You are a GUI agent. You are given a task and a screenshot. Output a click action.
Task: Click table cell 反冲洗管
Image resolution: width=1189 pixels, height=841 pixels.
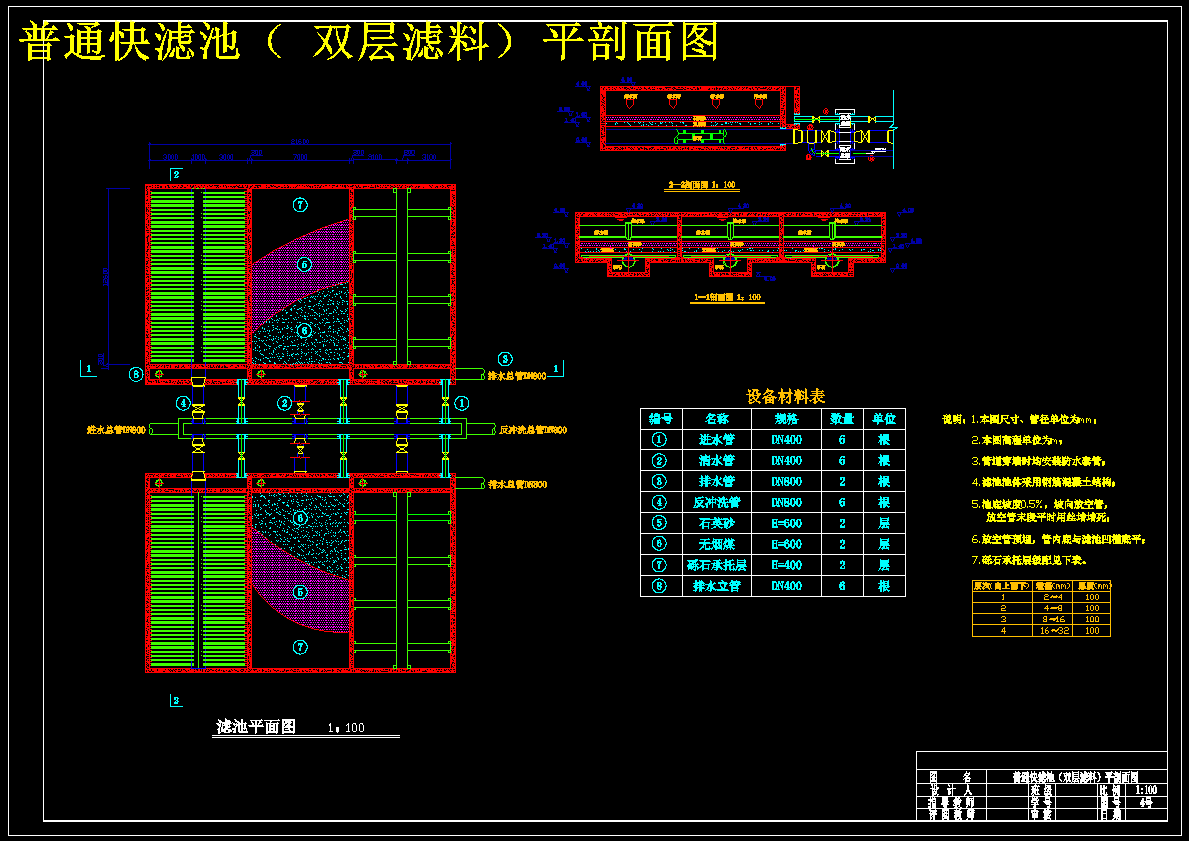[x=717, y=502]
